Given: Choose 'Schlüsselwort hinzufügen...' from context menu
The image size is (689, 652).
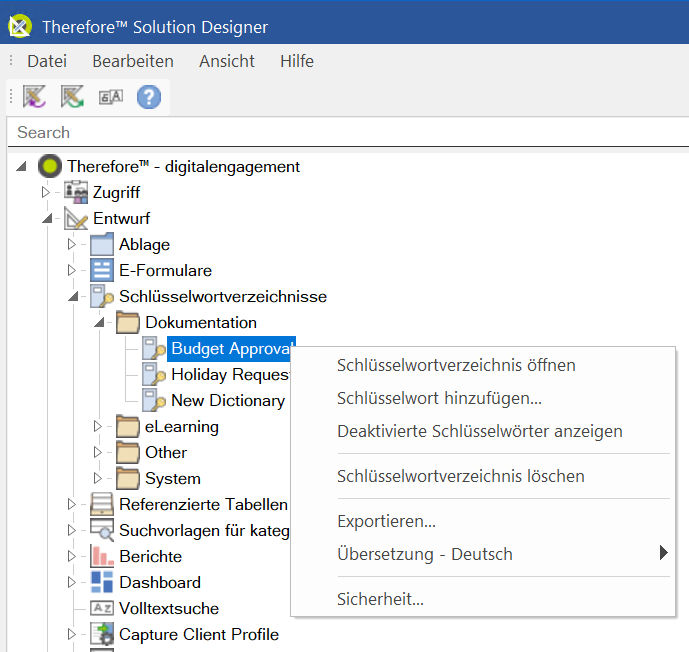Looking at the screenshot, I should point(439,398).
